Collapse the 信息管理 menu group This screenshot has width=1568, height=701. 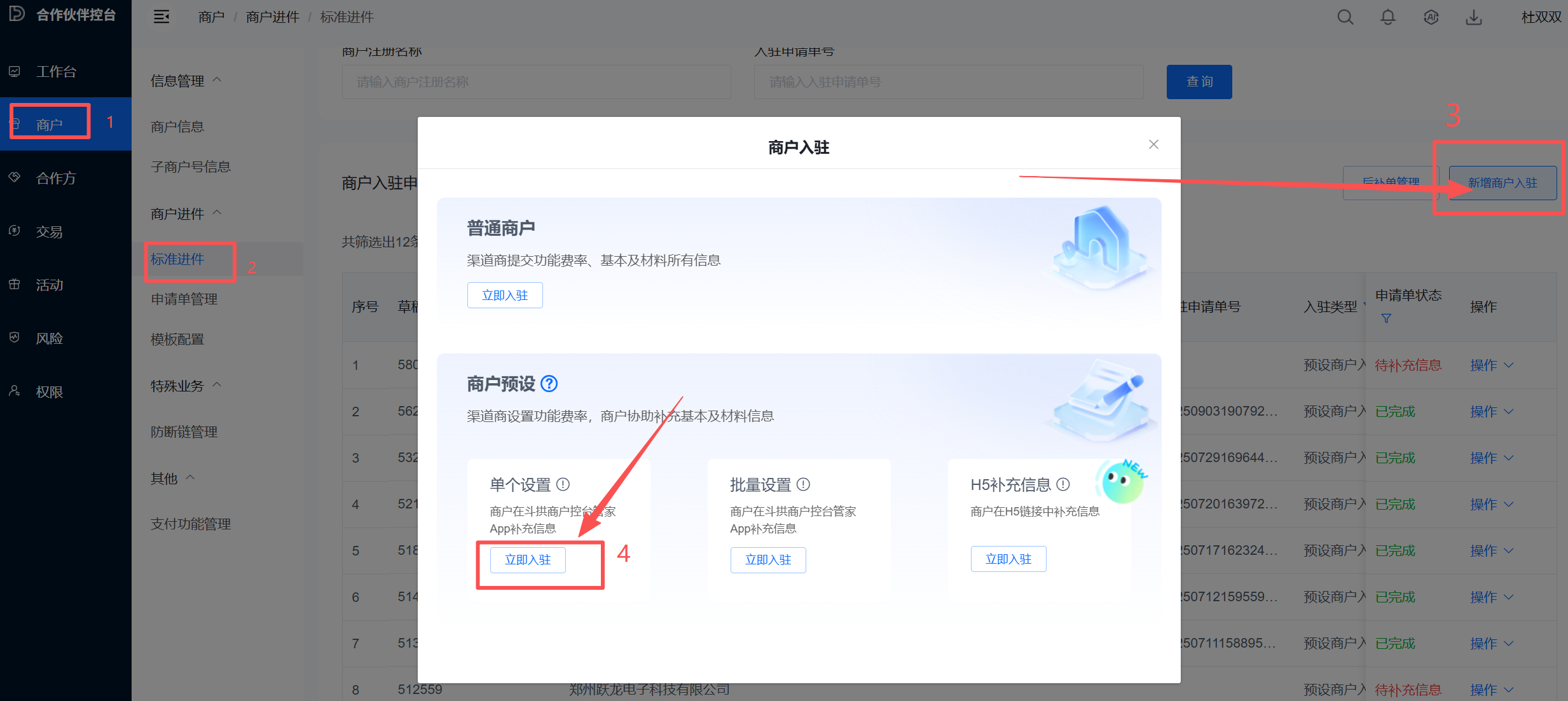tap(217, 80)
